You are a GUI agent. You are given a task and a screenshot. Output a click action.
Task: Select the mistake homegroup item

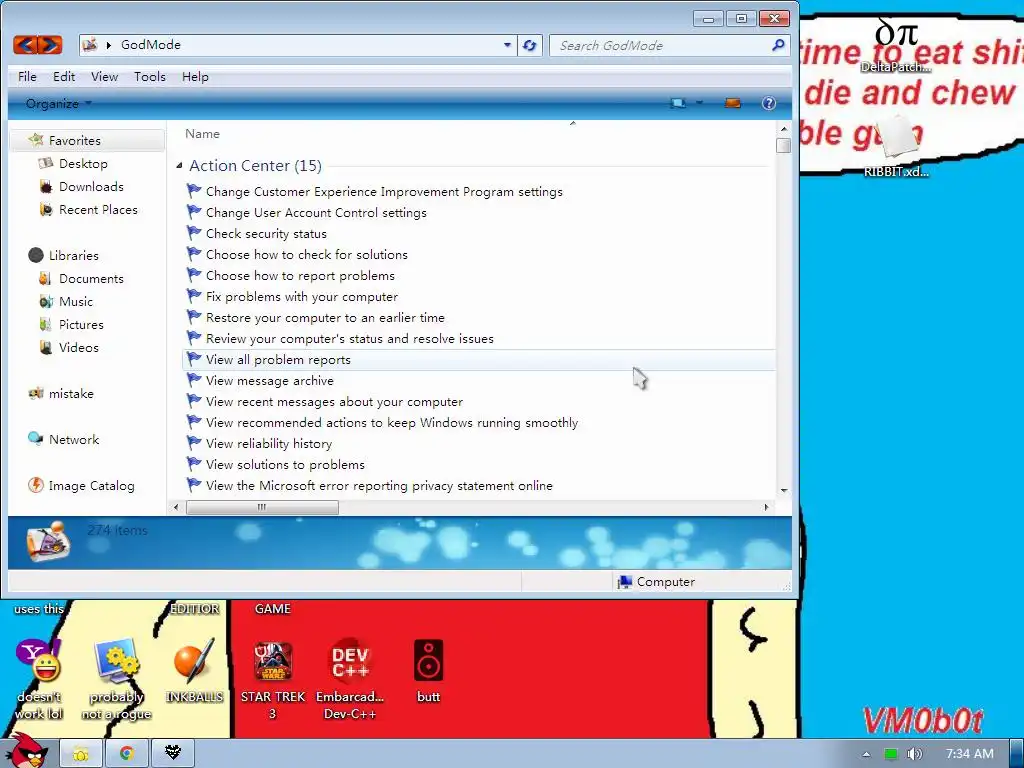71,393
